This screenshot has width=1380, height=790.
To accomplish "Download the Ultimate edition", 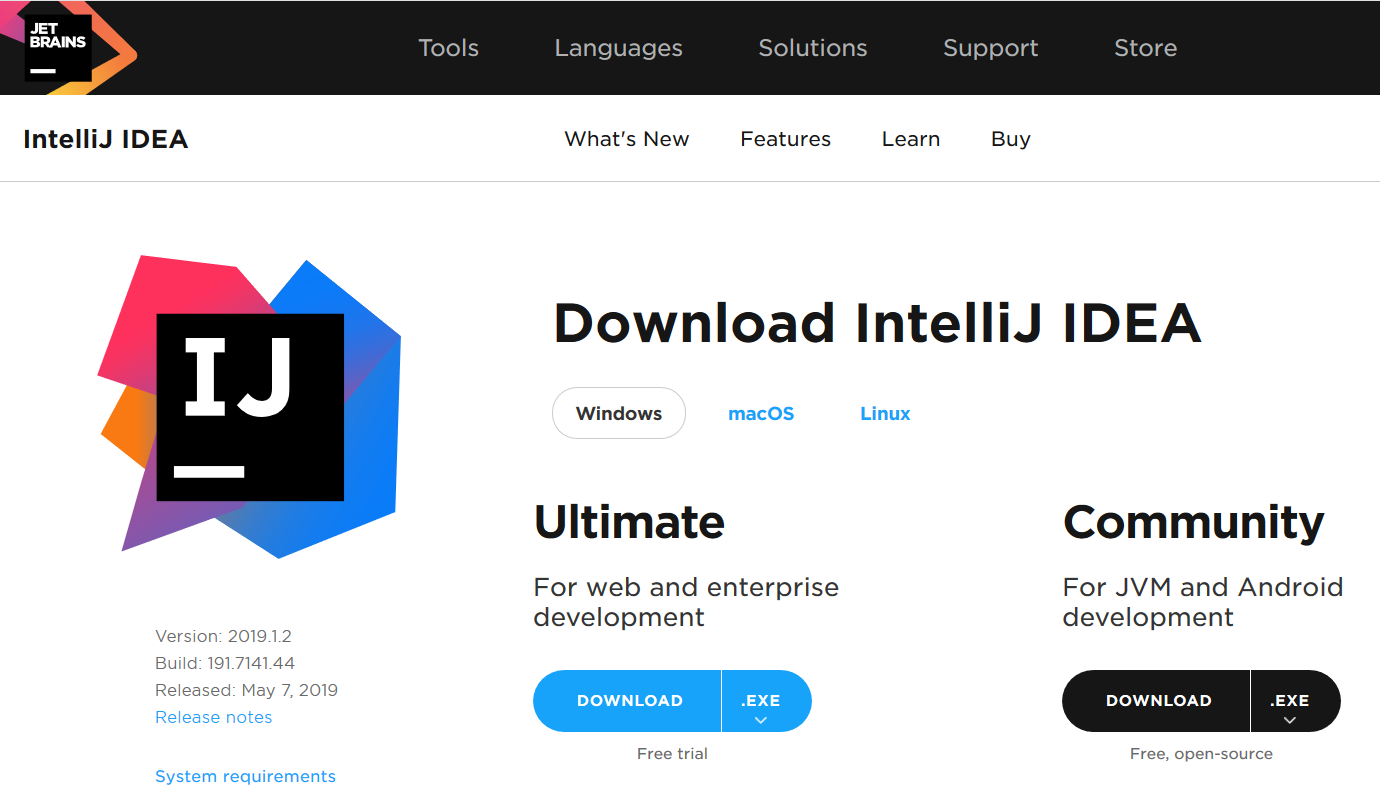I will click(x=628, y=701).
